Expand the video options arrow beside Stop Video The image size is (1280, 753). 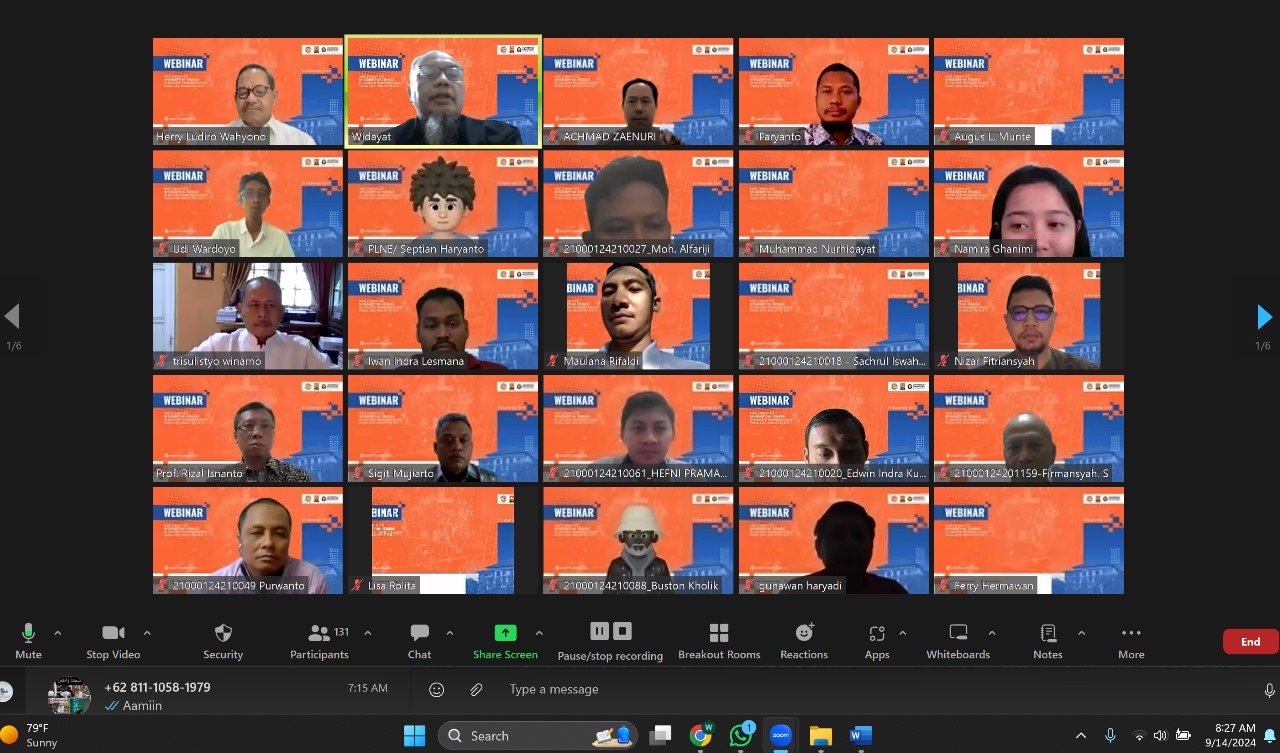coord(147,633)
